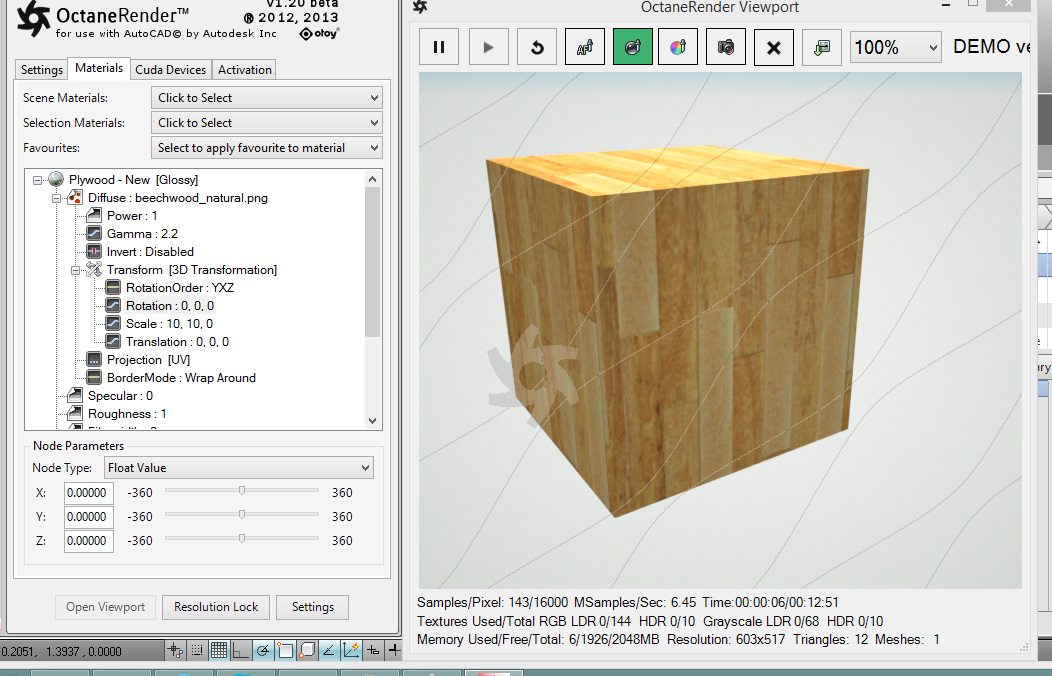Open the Cuda Devices tab
This screenshot has height=676, width=1052.
pyautogui.click(x=170, y=70)
